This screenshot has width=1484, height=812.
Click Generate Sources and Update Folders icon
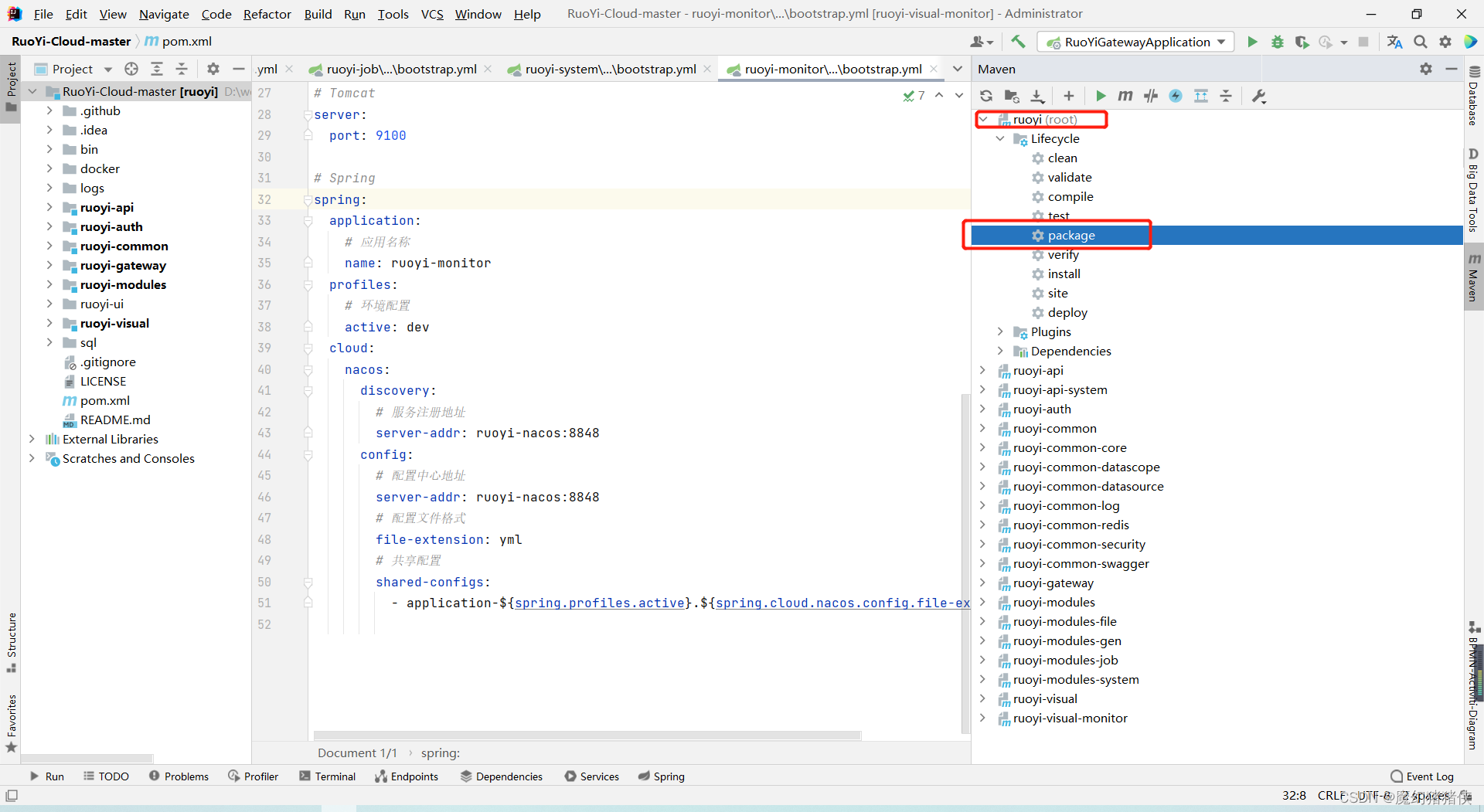tap(1012, 96)
